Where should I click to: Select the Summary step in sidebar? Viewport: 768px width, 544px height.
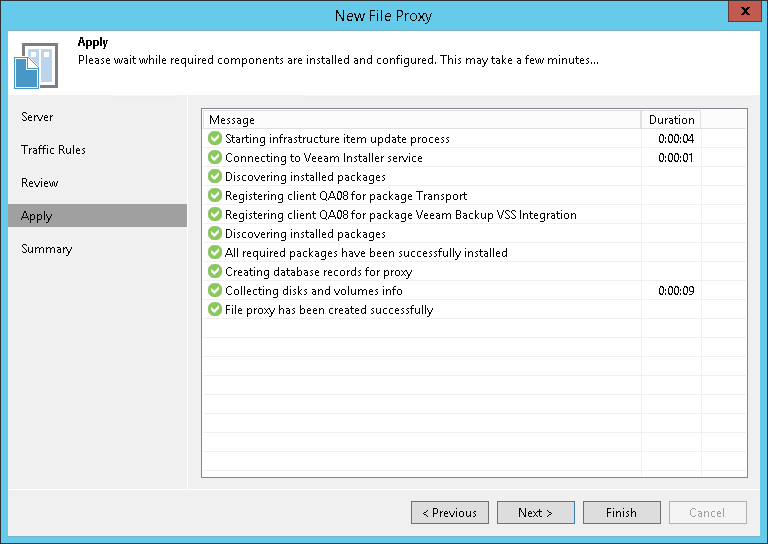pyautogui.click(x=47, y=249)
